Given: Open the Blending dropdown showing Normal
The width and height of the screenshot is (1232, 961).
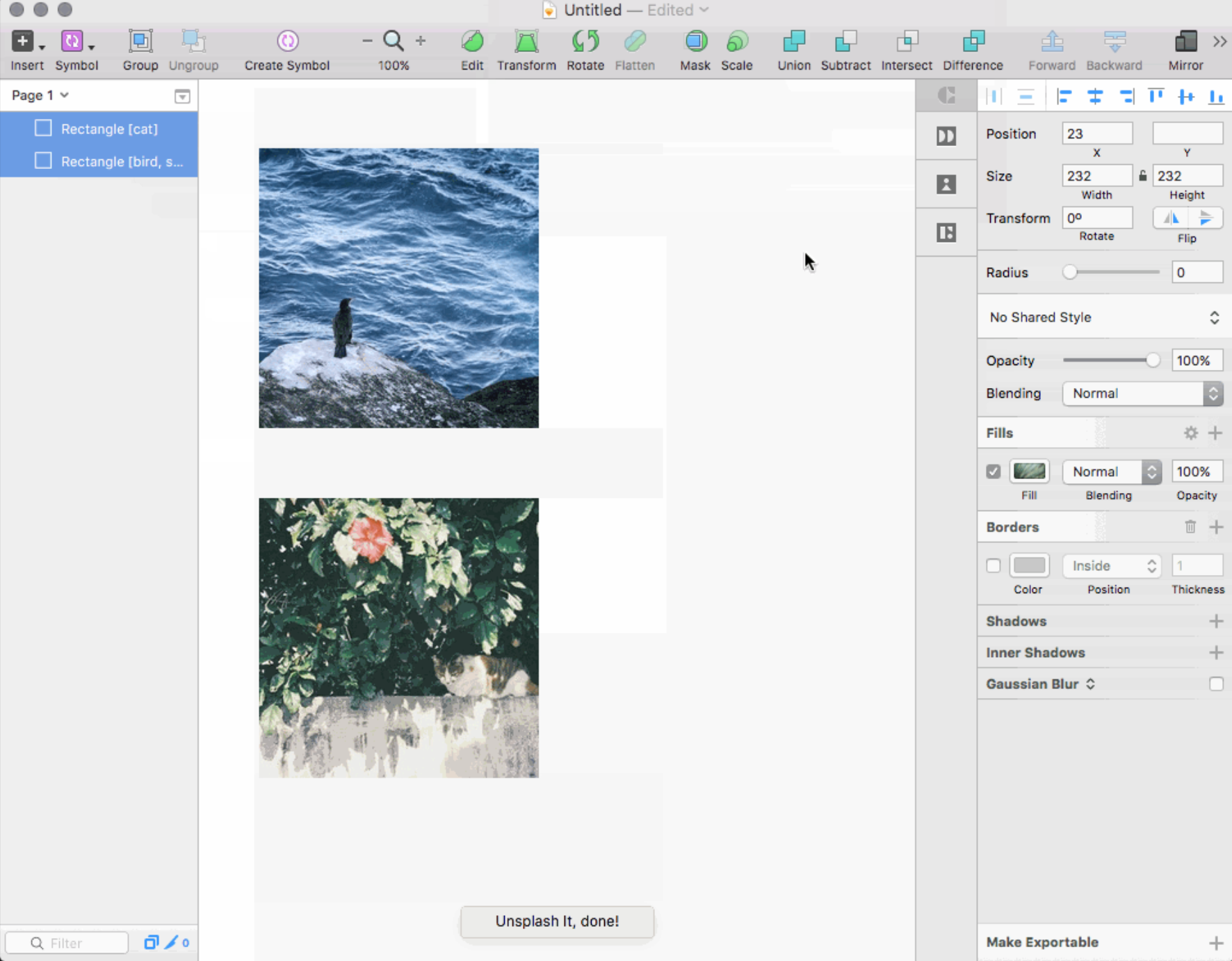Looking at the screenshot, I should pos(1141,394).
